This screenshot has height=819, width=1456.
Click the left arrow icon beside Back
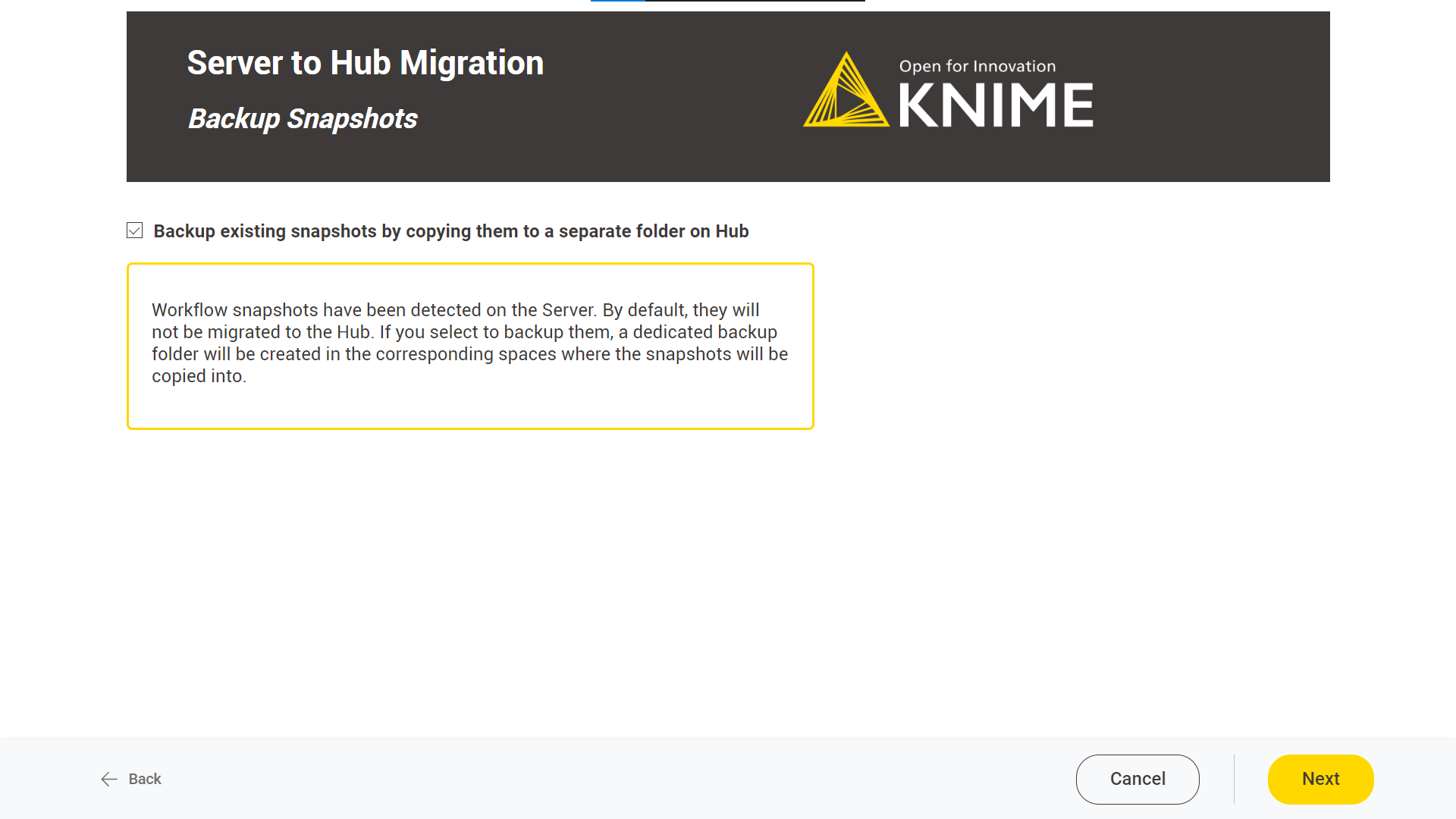pos(109,779)
